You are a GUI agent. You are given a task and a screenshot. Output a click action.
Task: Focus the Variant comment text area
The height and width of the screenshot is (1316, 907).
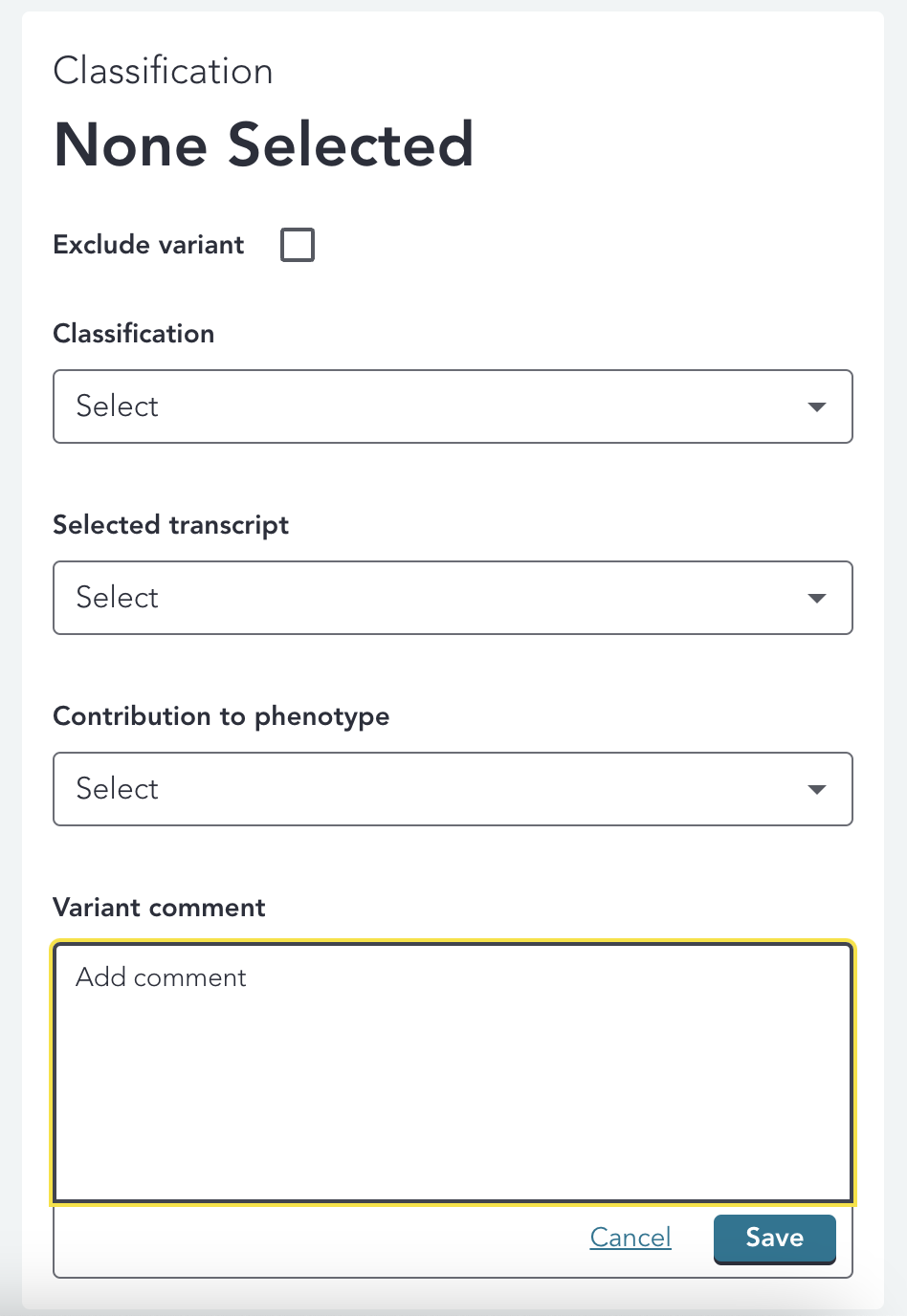click(453, 1072)
